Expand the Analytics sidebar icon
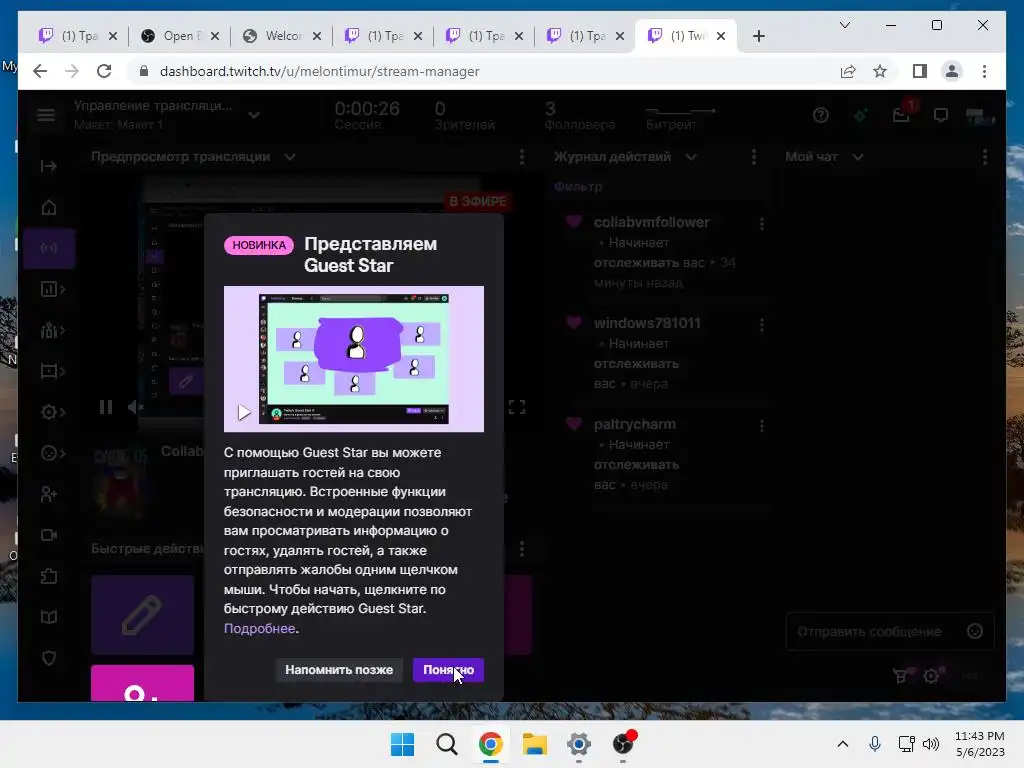The image size is (1024, 768). click(x=52, y=289)
